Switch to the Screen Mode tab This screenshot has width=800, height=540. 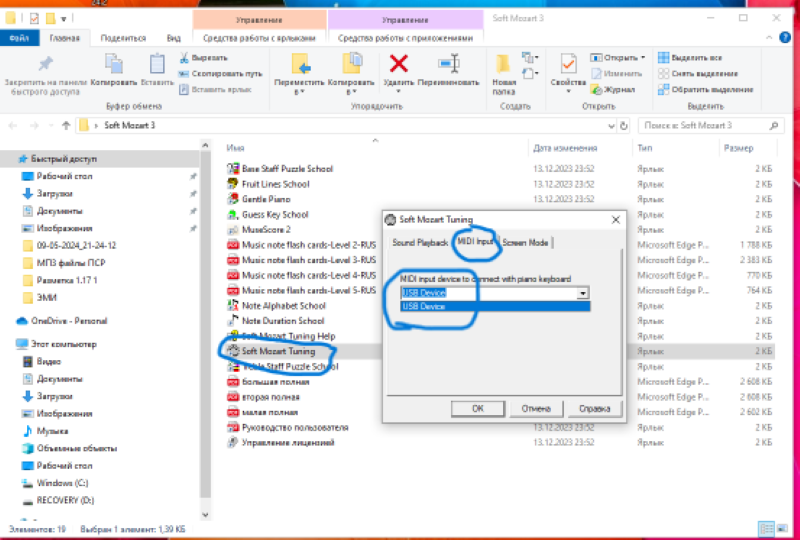click(525, 242)
